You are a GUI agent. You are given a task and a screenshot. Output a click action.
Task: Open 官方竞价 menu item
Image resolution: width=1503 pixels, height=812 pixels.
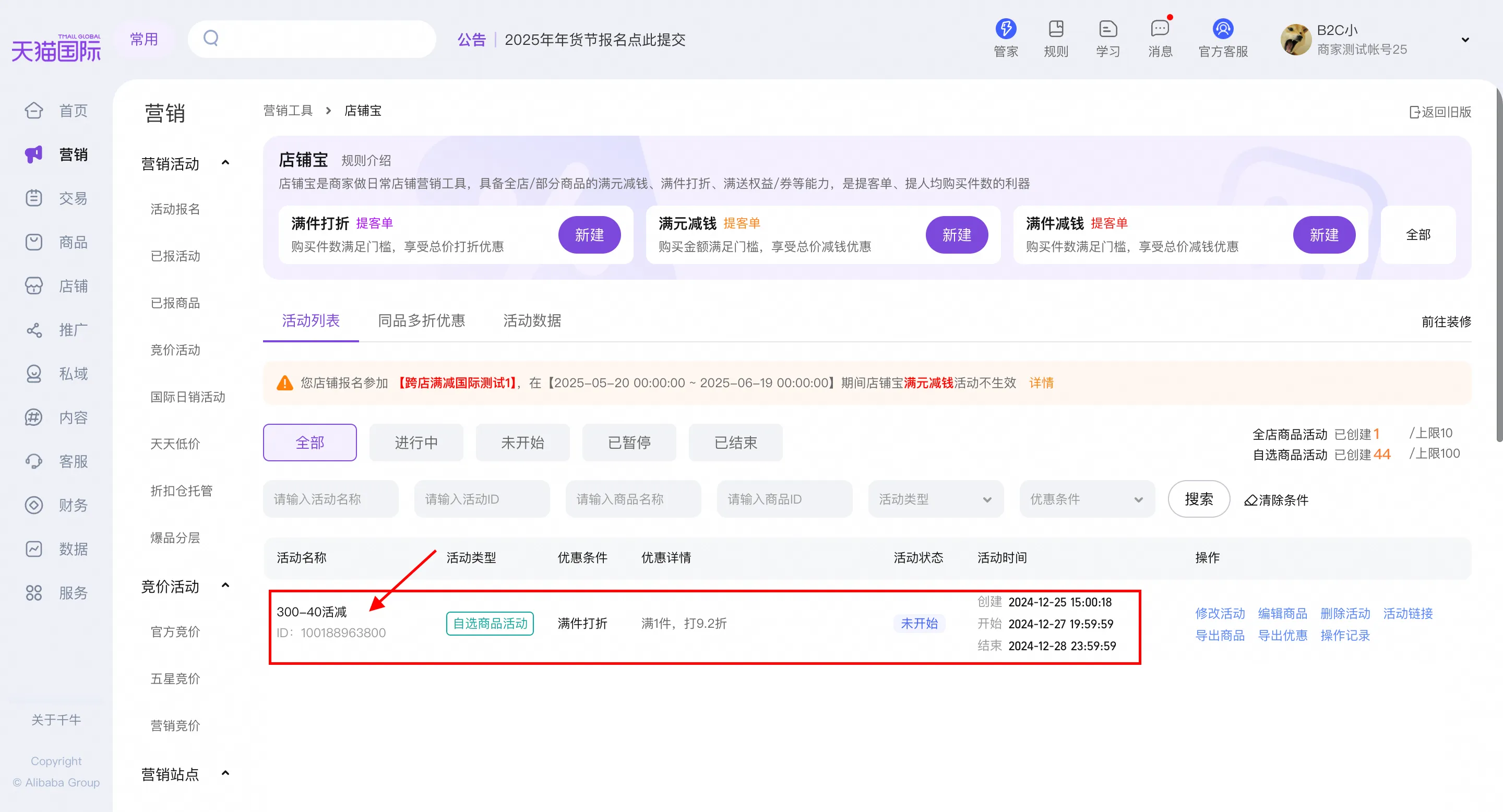175,632
